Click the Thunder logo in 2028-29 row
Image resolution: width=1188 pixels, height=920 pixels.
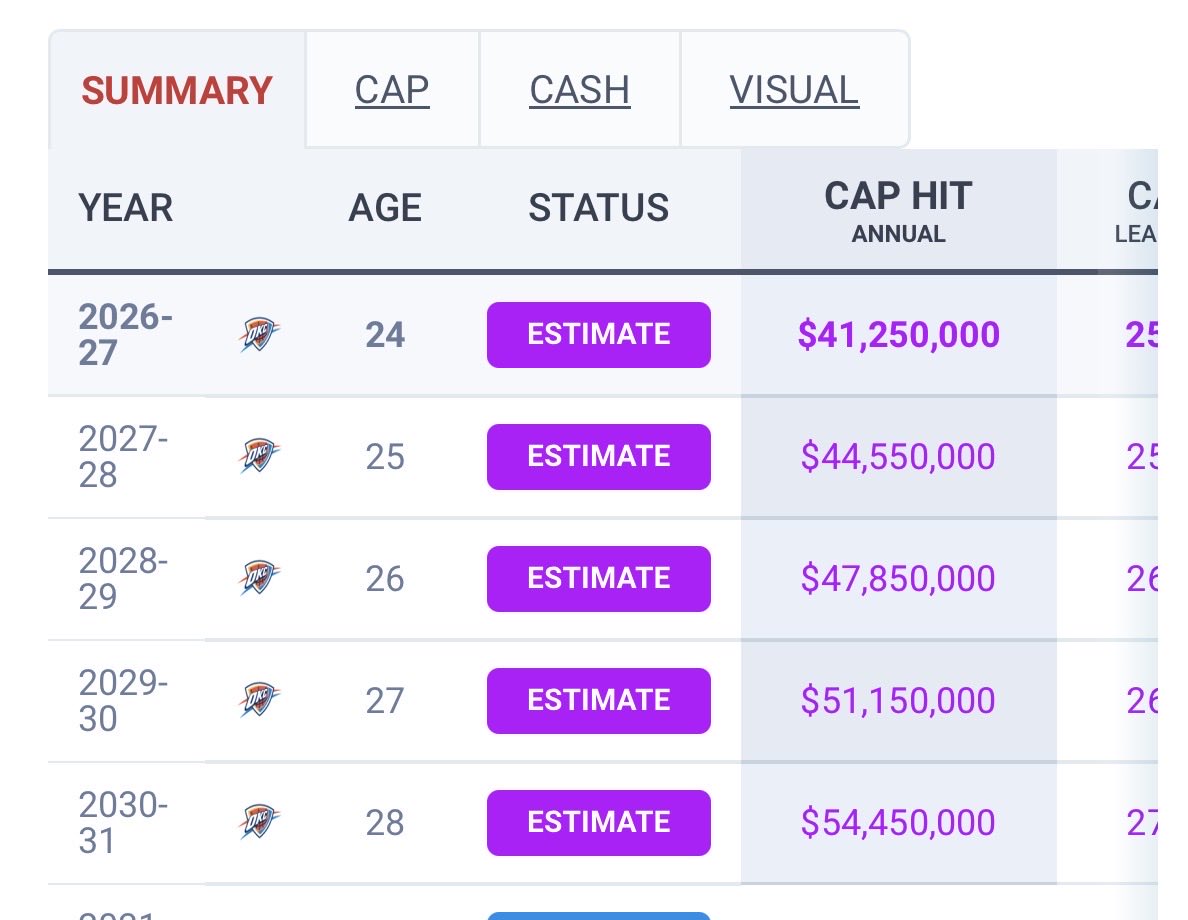pyautogui.click(x=259, y=577)
